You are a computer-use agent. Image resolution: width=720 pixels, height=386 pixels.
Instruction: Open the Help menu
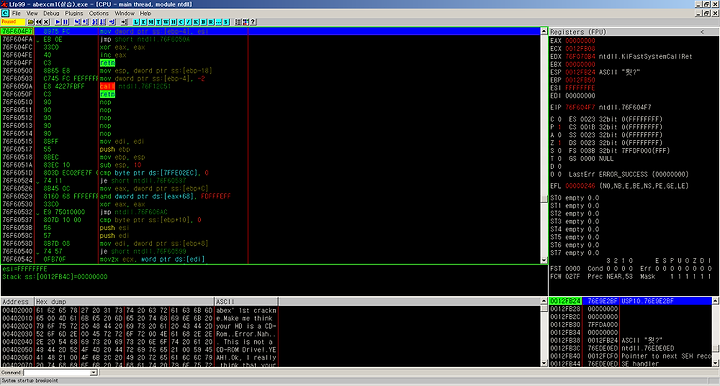point(146,13)
